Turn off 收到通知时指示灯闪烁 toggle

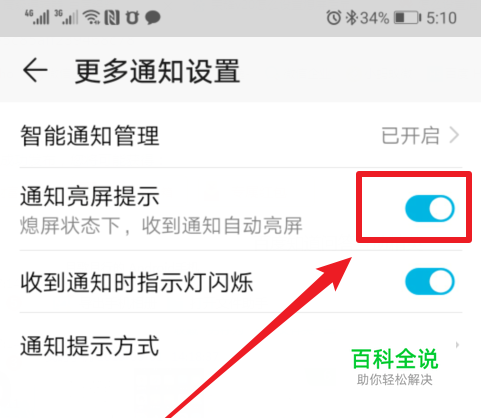(x=430, y=281)
